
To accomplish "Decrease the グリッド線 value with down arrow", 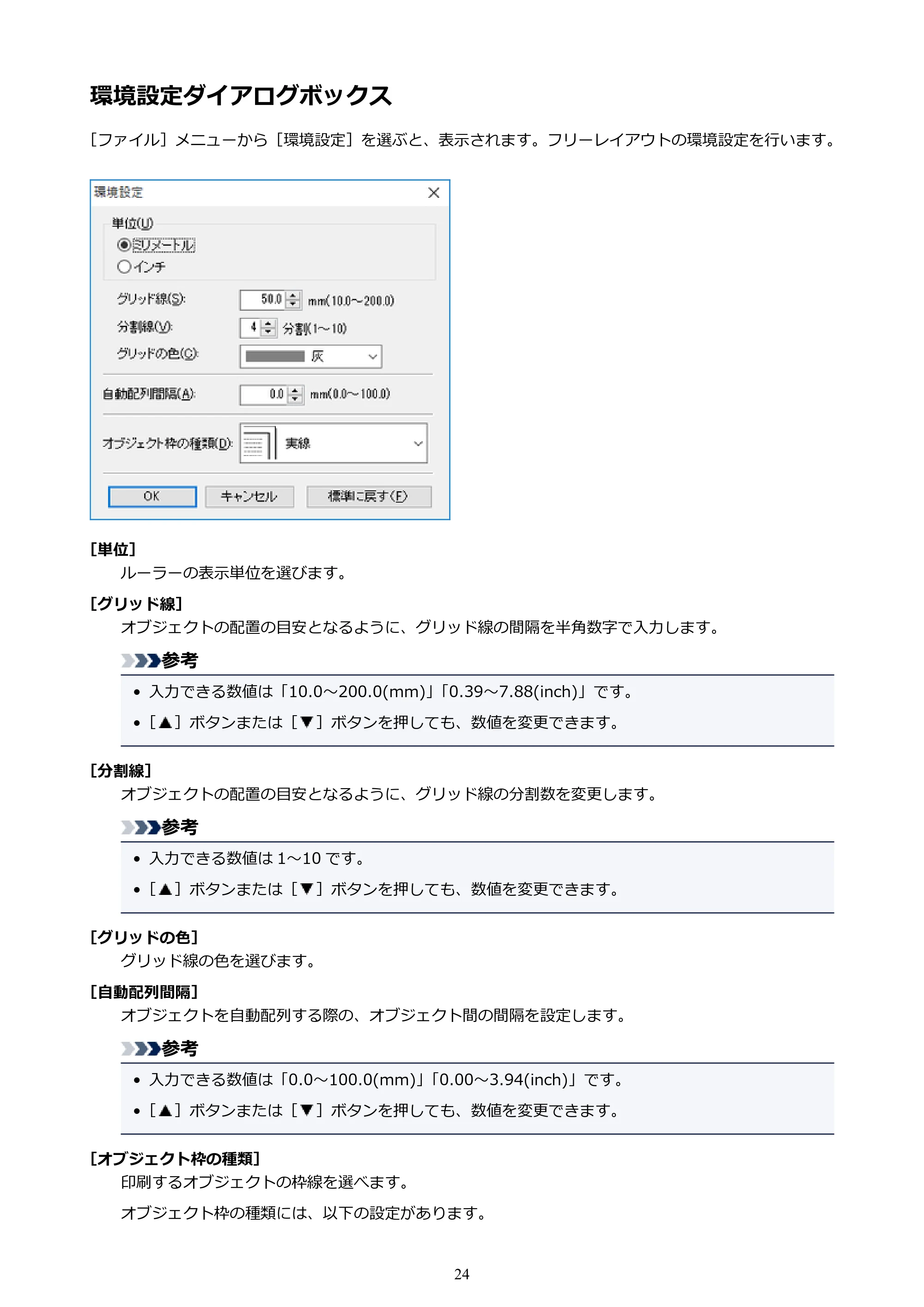I will tap(293, 304).
